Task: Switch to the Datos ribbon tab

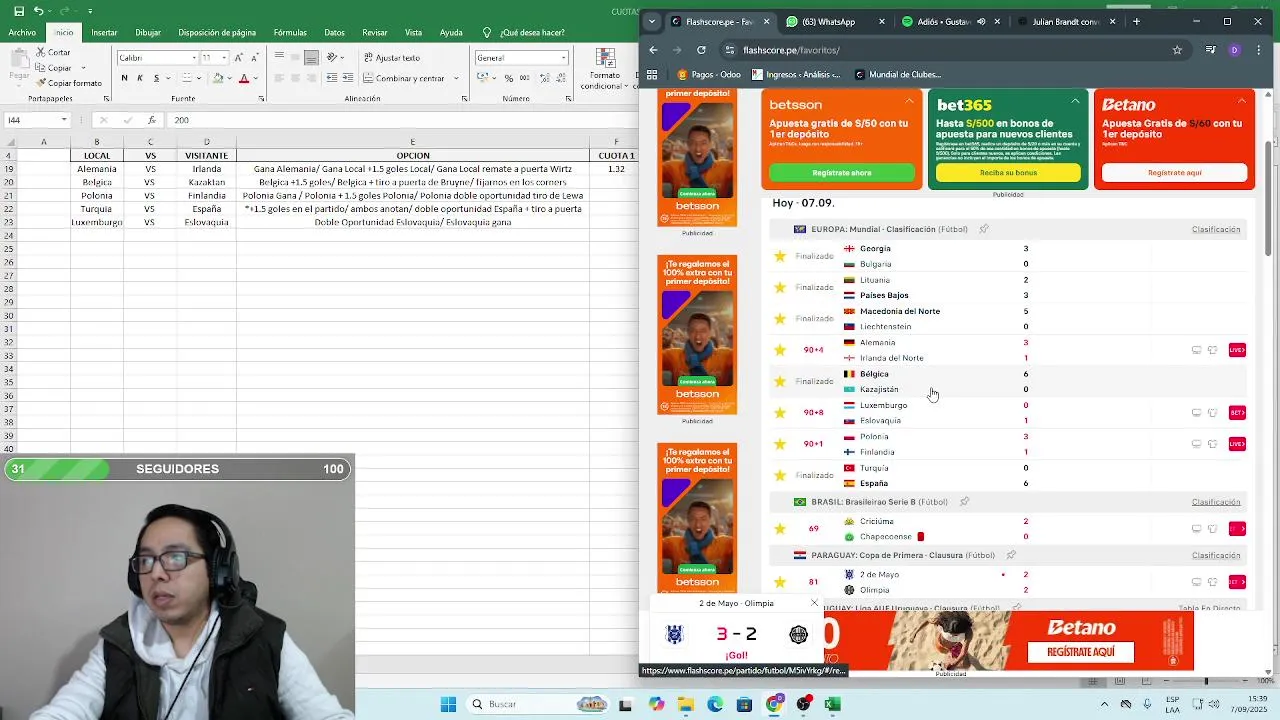Action: (x=334, y=32)
